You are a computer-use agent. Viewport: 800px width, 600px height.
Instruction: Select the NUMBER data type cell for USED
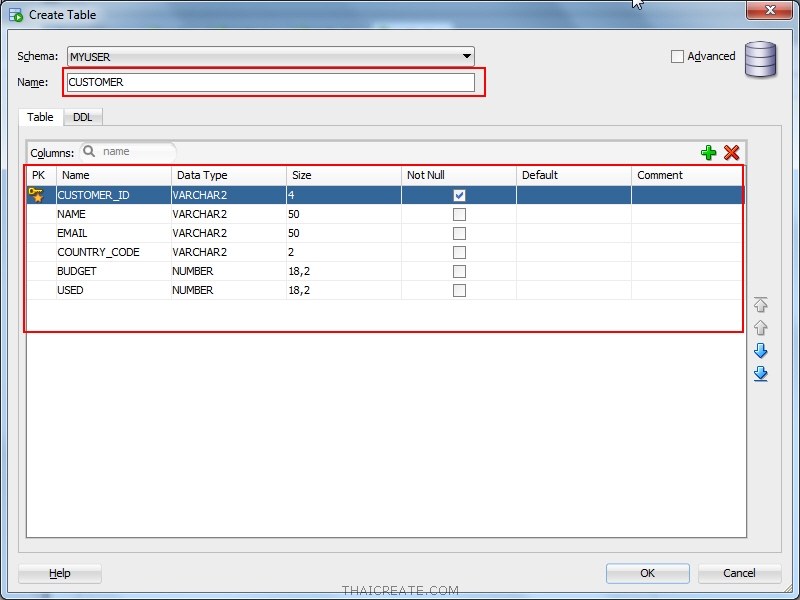(193, 290)
